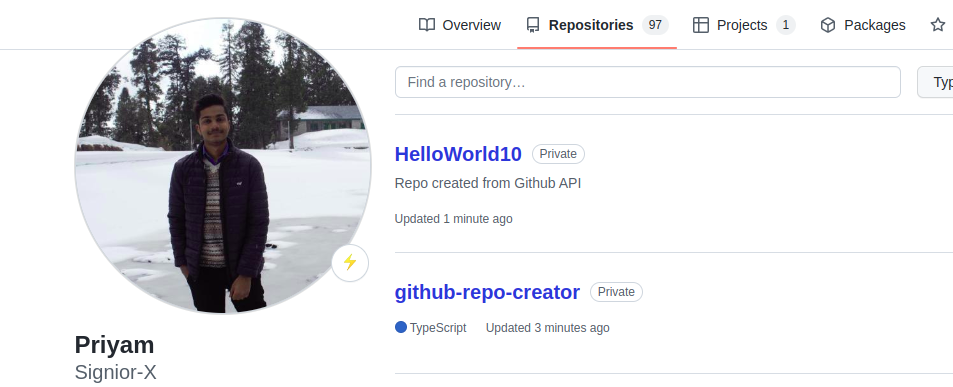
Task: Open the github-repo-creator repository link
Action: click(487, 292)
